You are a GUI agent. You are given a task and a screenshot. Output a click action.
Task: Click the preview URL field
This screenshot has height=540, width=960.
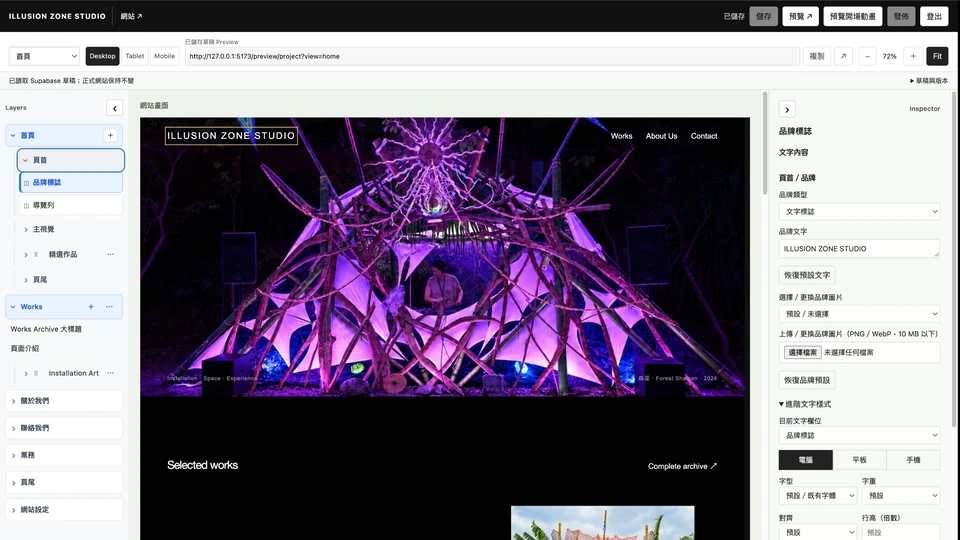click(x=492, y=56)
